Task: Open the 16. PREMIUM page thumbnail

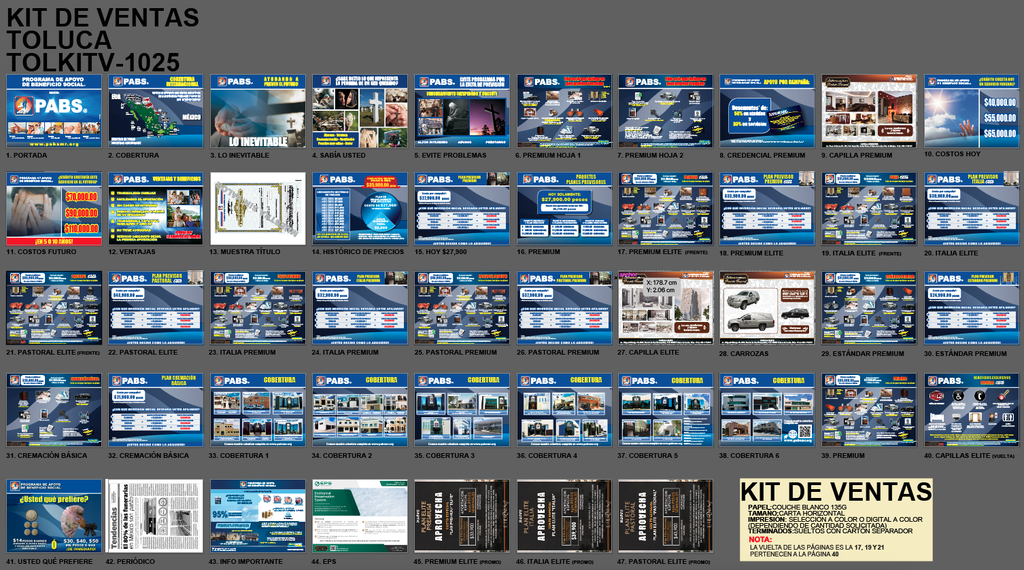Action: point(563,208)
